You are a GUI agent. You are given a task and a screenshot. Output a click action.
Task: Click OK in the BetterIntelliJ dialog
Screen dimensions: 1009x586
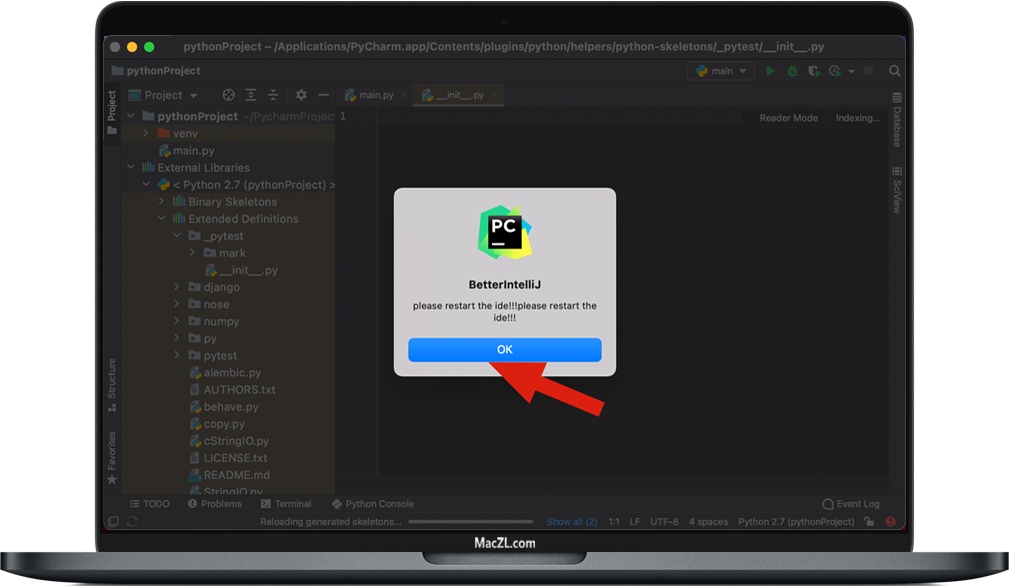[504, 349]
